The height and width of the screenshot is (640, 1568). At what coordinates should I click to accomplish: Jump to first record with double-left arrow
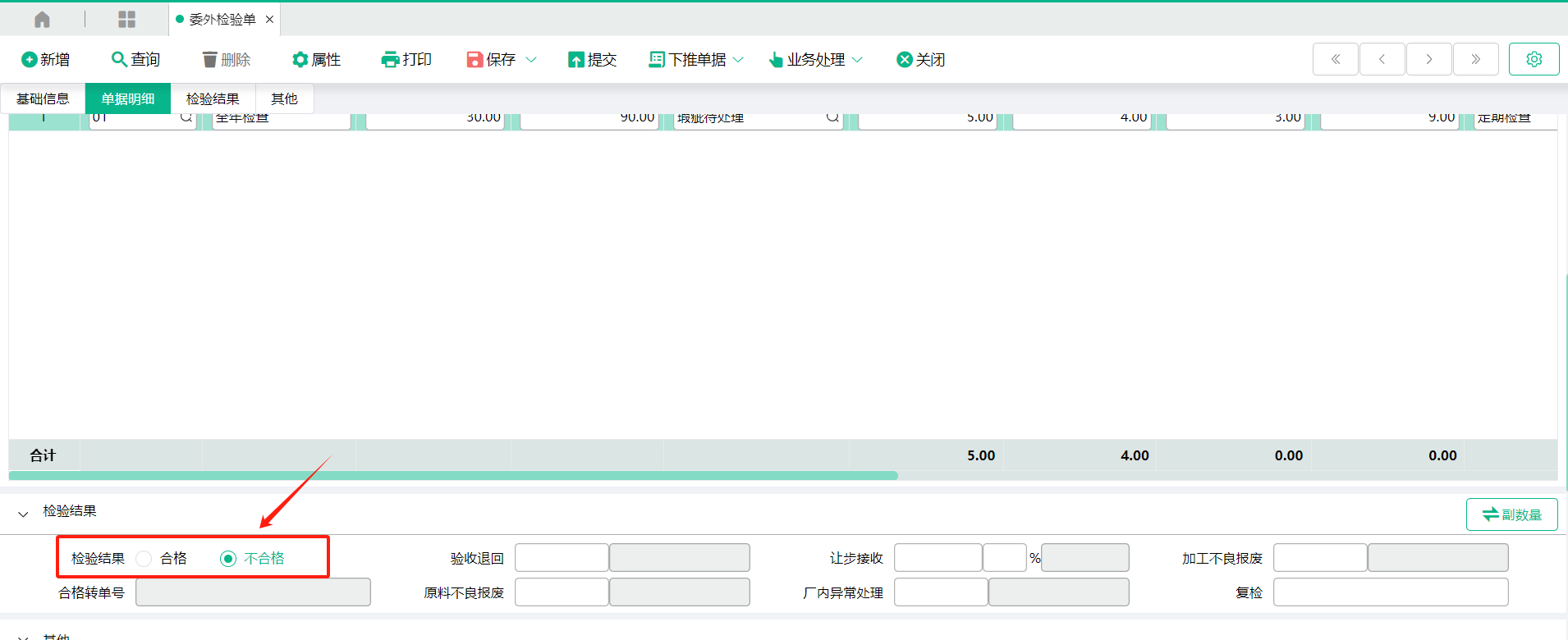pos(1336,59)
